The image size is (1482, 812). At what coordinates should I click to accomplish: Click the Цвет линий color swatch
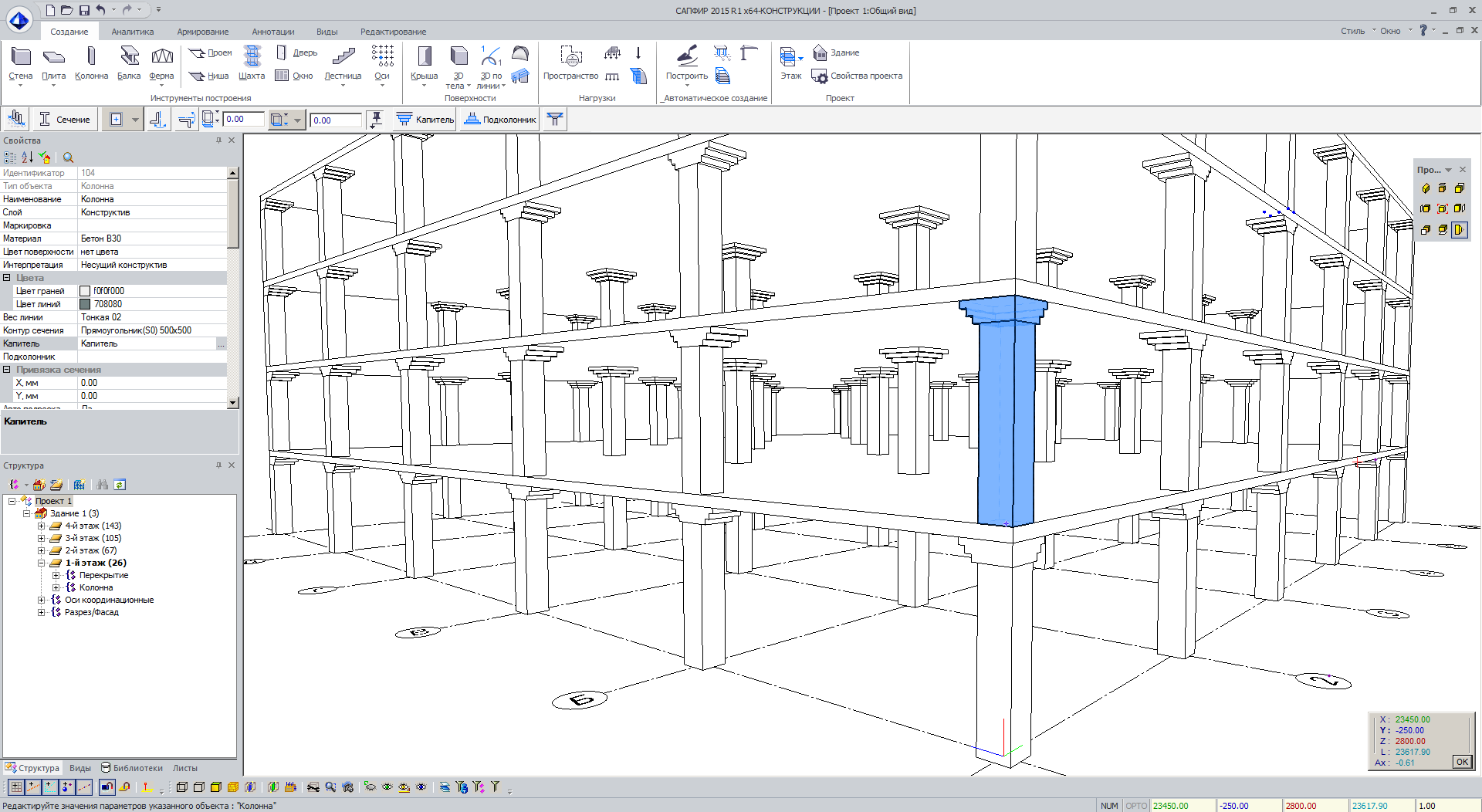(86, 304)
